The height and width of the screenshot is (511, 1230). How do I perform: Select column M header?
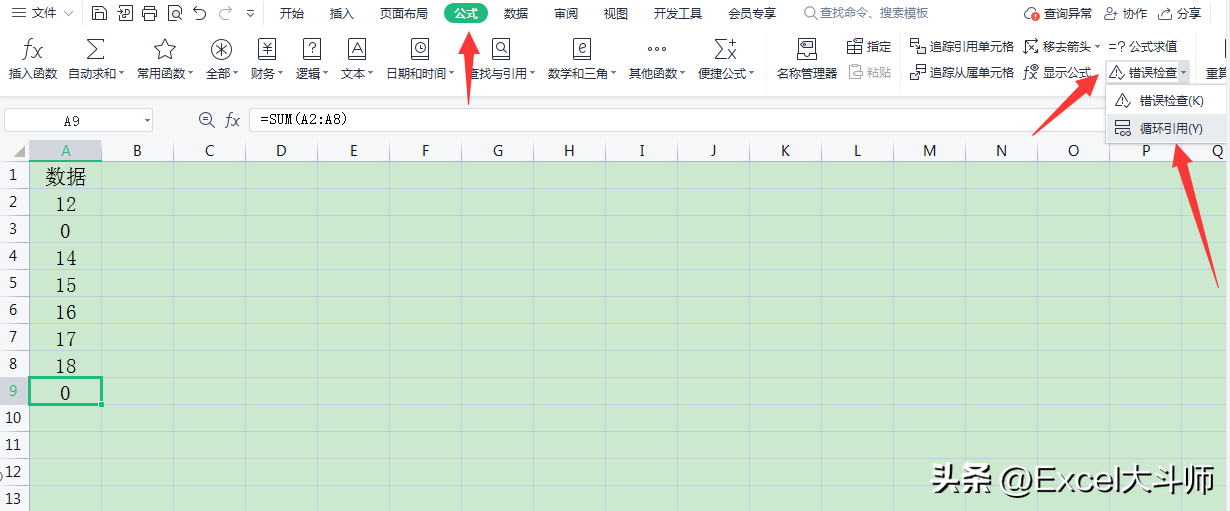click(929, 151)
